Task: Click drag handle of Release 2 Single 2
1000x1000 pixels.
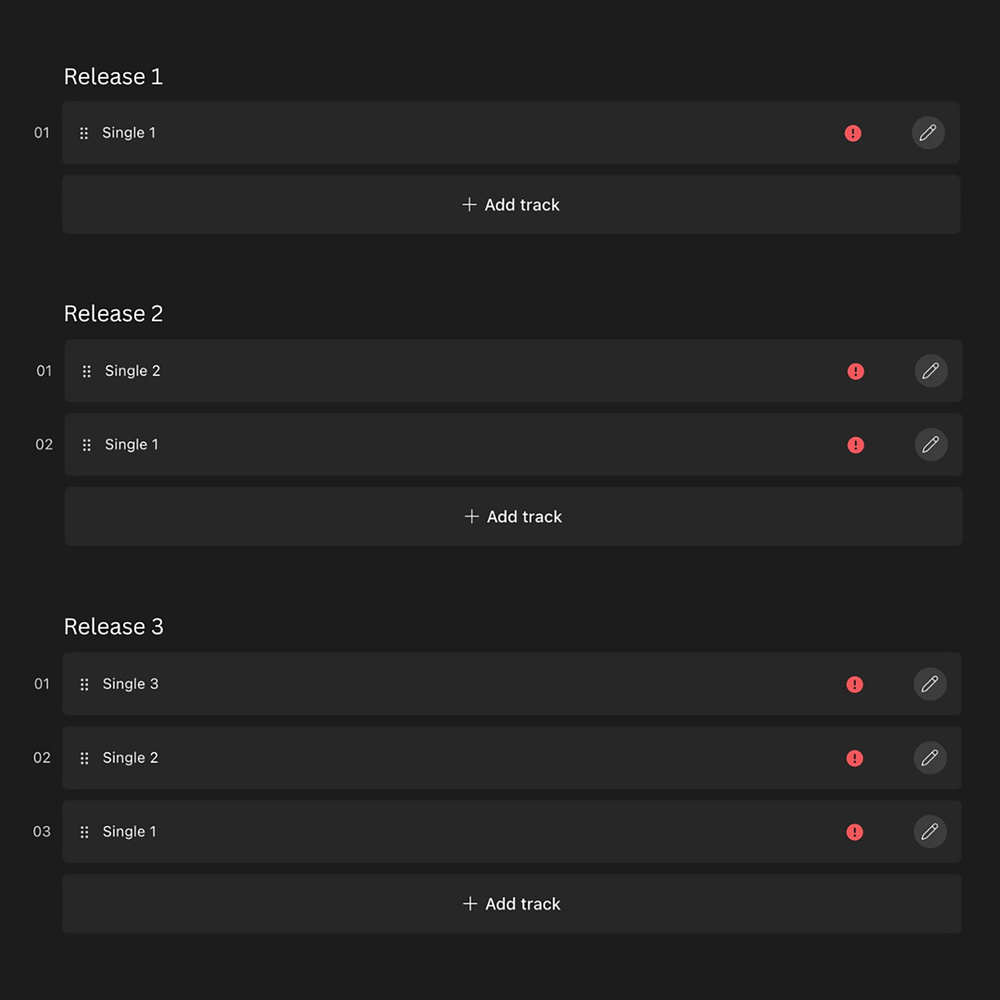Action: click(87, 371)
